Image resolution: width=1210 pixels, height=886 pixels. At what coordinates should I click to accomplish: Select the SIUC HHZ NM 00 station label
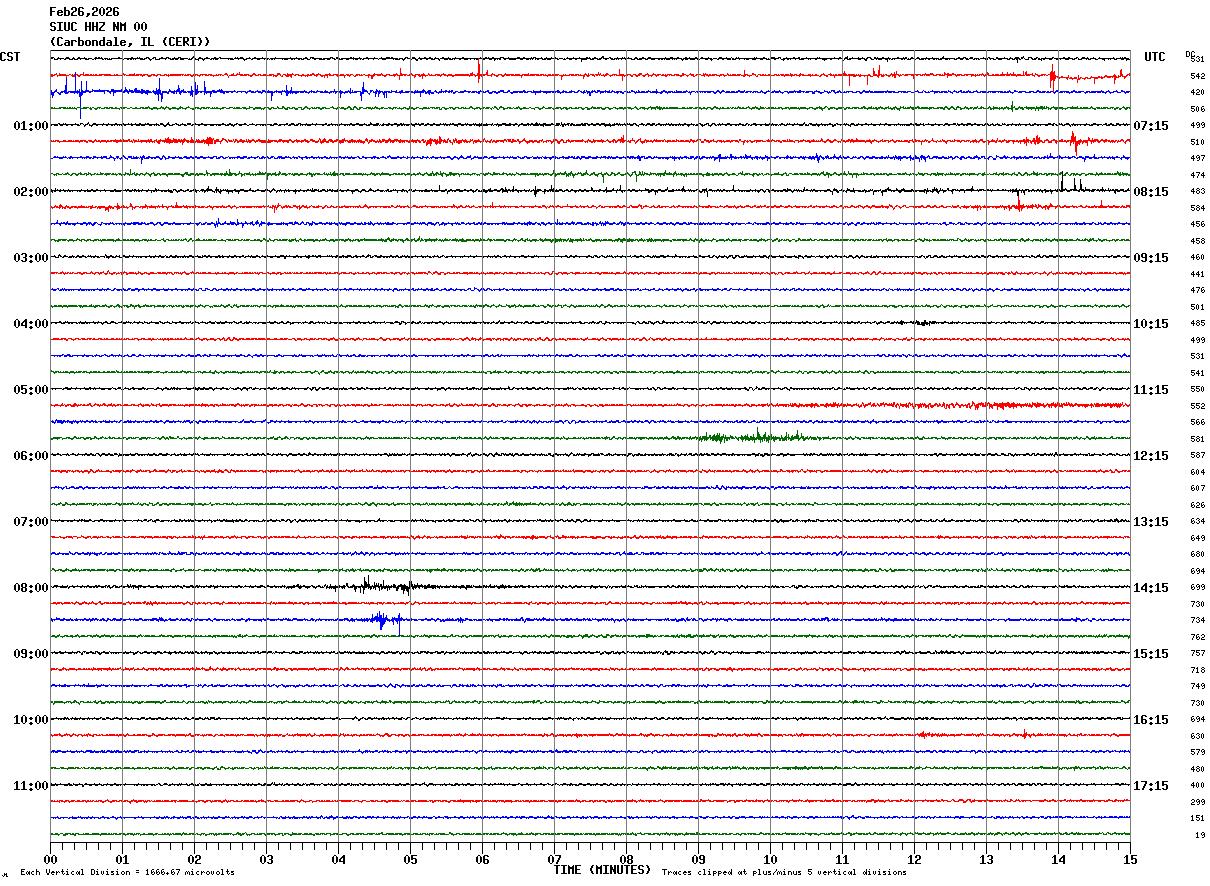[x=98, y=27]
